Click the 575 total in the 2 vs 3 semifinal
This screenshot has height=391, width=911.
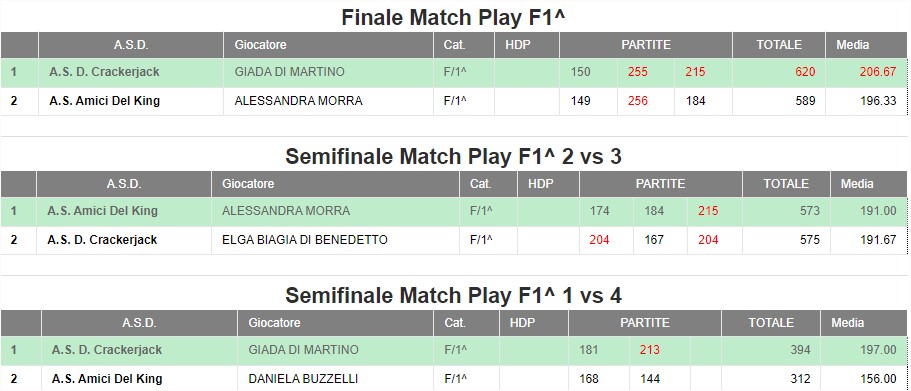[x=809, y=240]
